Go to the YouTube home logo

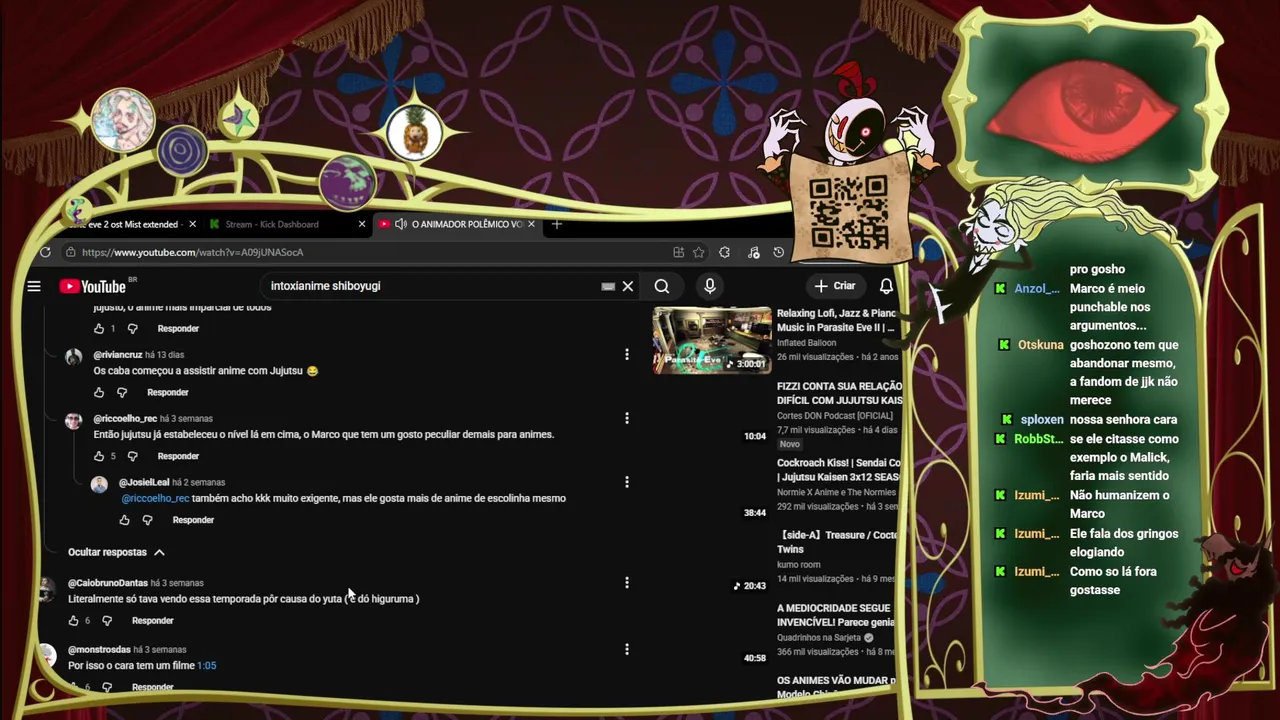tap(92, 286)
